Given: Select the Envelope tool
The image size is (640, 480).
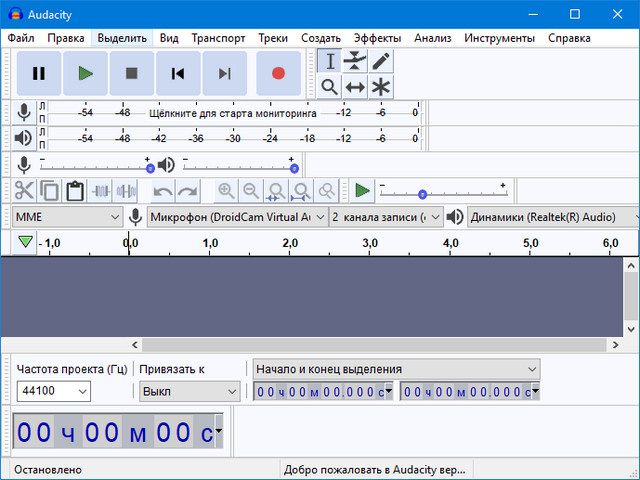Looking at the screenshot, I should coord(355,61).
